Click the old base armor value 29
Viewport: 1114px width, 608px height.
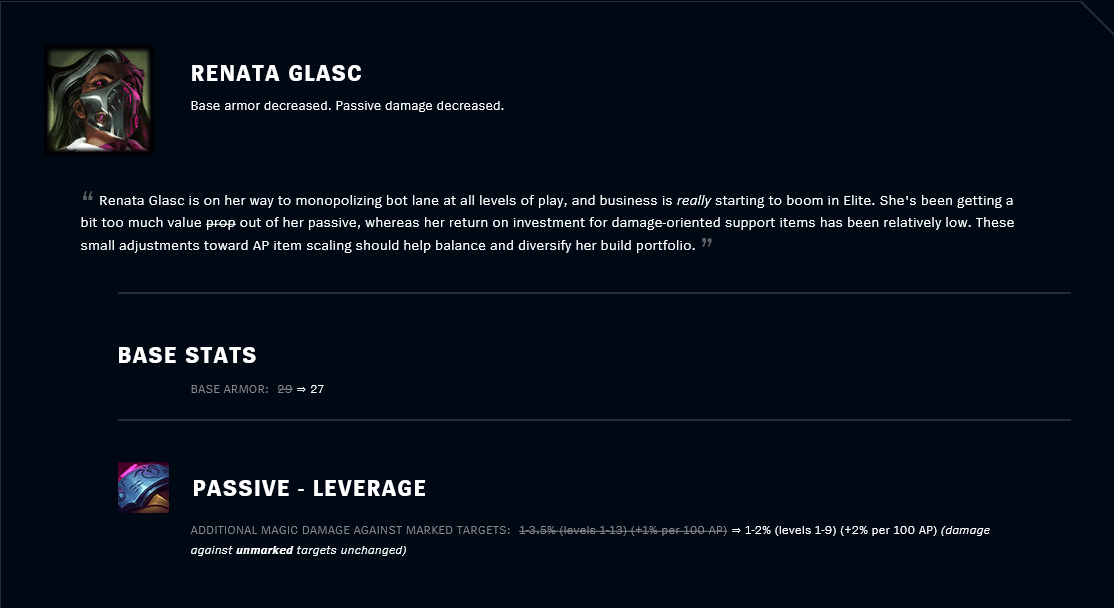(285, 389)
